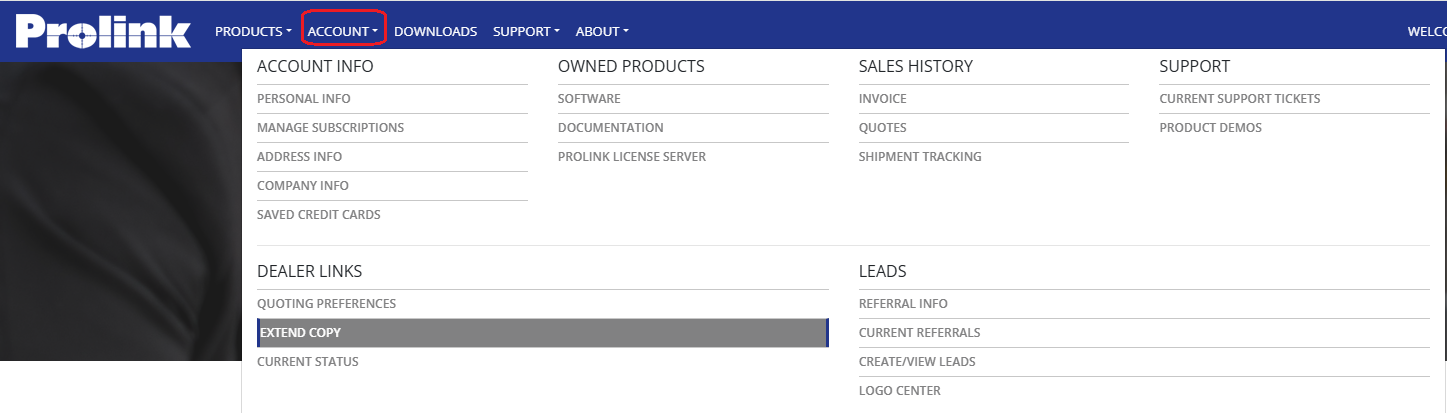Click the Account Info heading
The width and height of the screenshot is (1447, 417).
click(x=315, y=67)
